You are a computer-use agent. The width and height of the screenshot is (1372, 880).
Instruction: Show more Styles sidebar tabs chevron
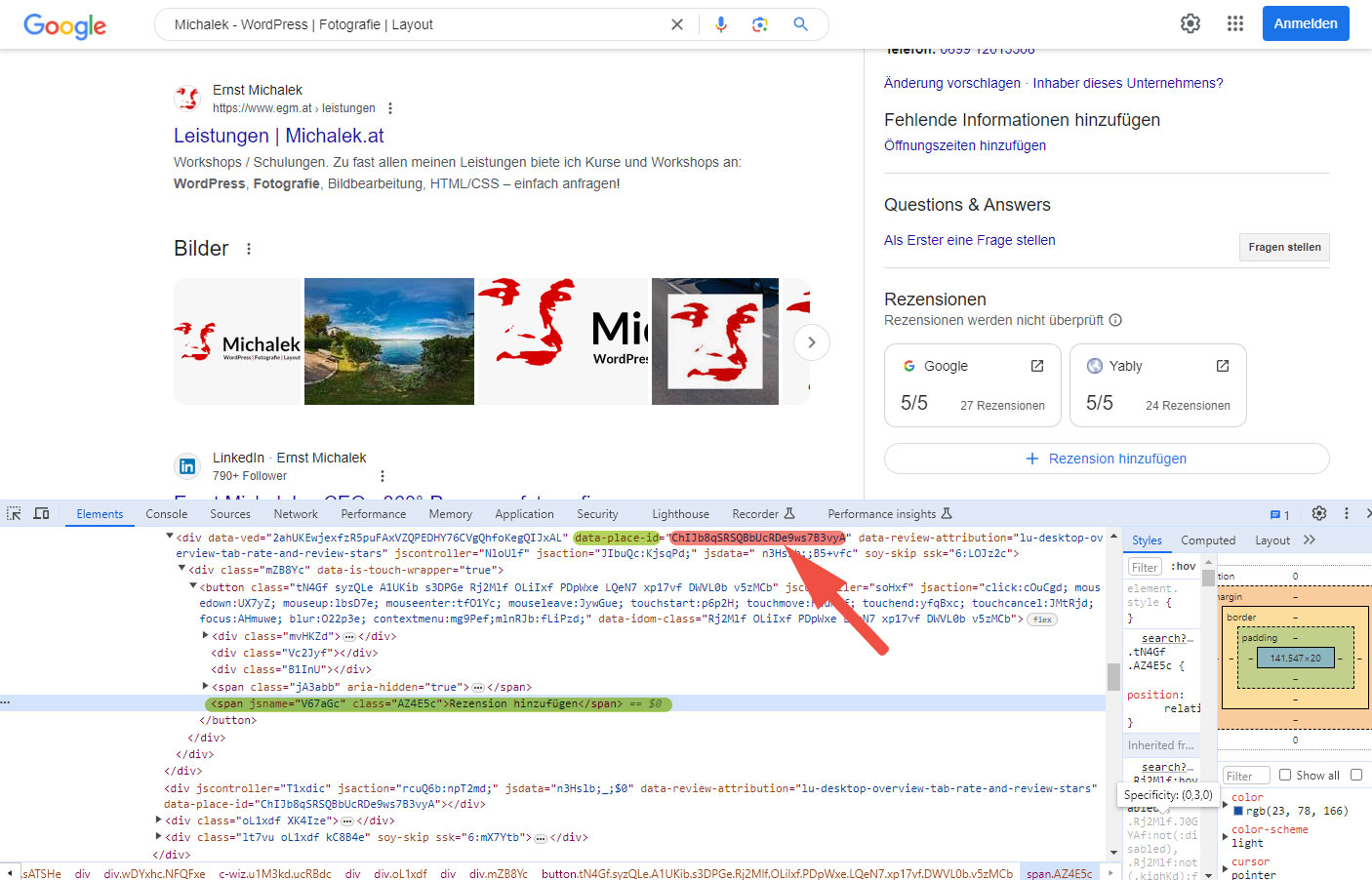tap(1310, 540)
